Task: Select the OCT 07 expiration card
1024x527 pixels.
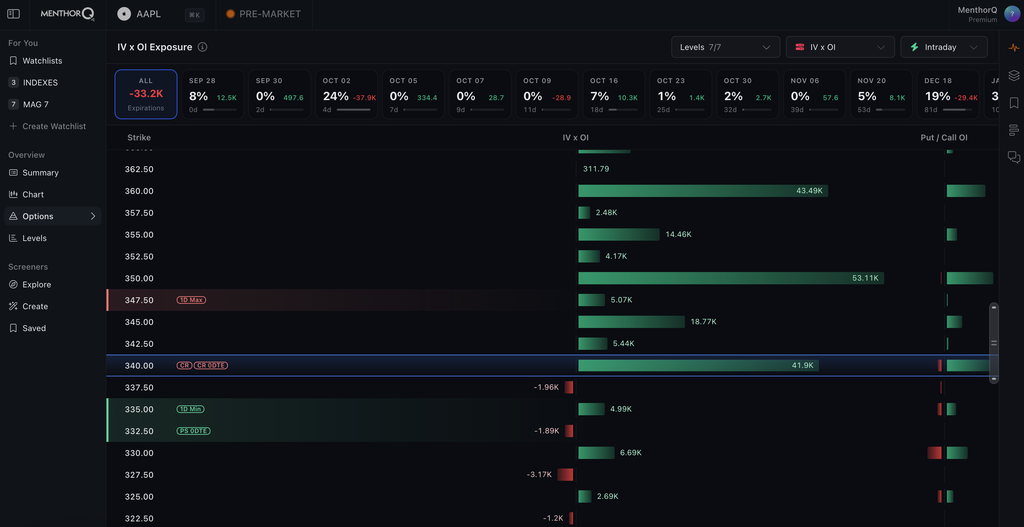Action: (480, 94)
